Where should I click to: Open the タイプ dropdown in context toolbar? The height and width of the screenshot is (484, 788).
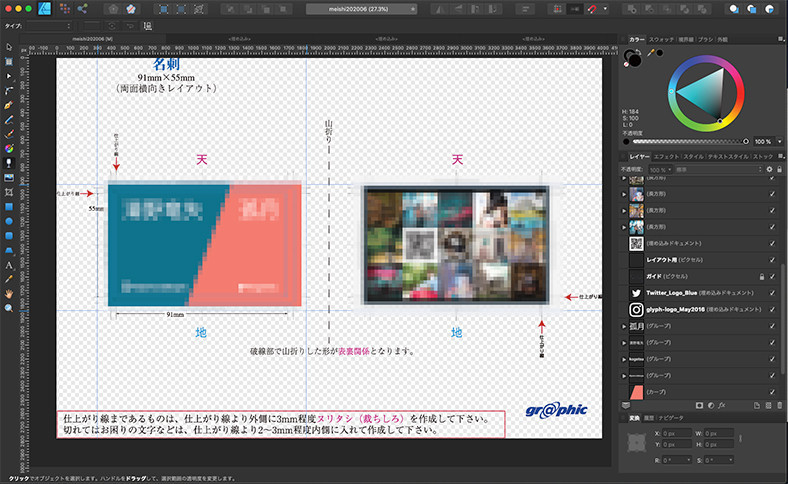(49, 26)
